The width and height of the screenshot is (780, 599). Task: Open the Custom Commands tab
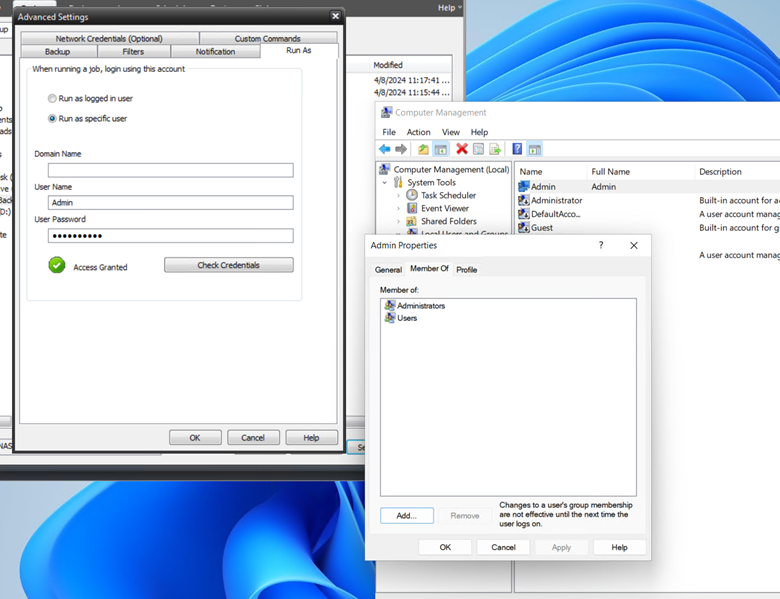tap(268, 38)
